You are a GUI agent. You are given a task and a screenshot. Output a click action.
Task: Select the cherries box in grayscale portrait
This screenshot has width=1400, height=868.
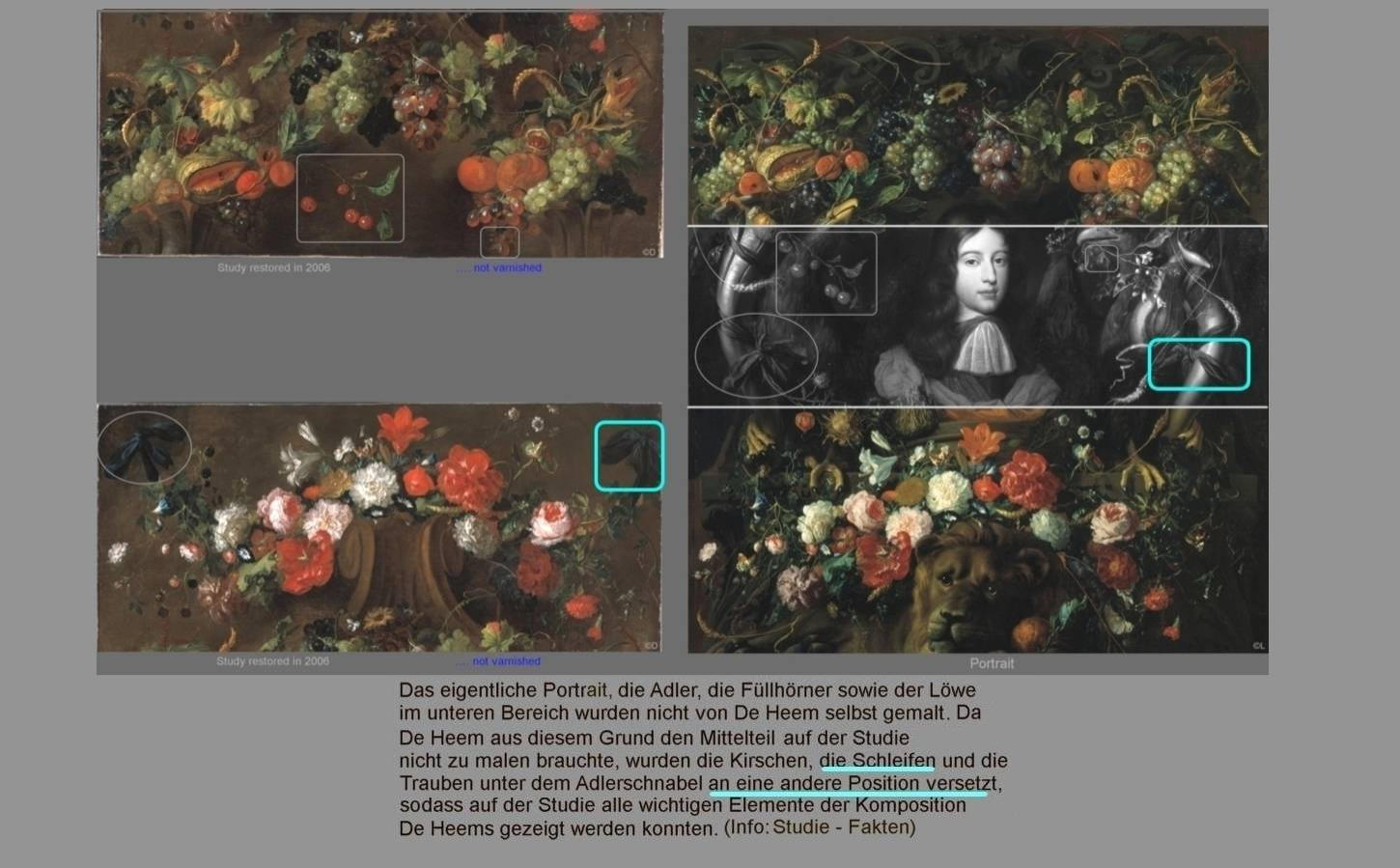[x=826, y=273]
